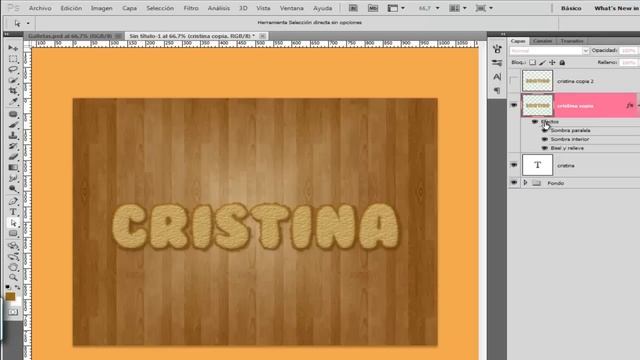Viewport: 640px width, 360px height.
Task: Open the Paragraph panel icon
Action: pyautogui.click(x=497, y=90)
